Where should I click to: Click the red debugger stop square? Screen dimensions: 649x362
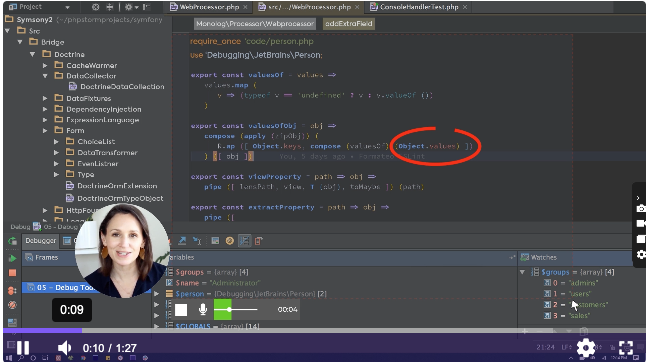click(x=12, y=273)
